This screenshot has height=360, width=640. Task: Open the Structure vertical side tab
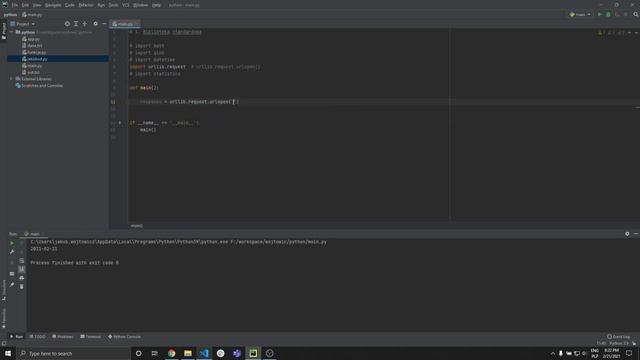(4, 290)
